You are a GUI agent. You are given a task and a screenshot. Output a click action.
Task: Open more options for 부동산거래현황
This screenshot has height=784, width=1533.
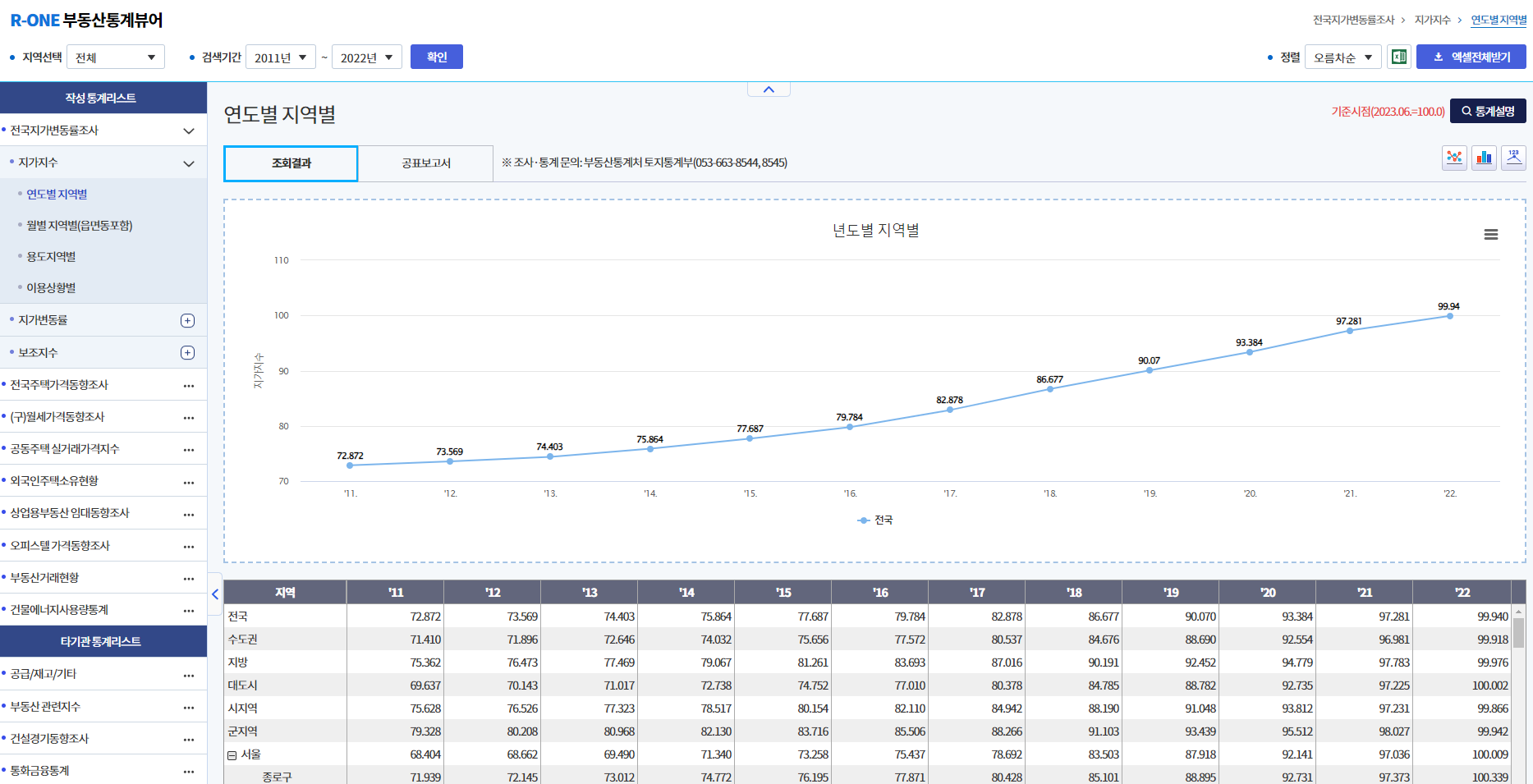point(189,578)
